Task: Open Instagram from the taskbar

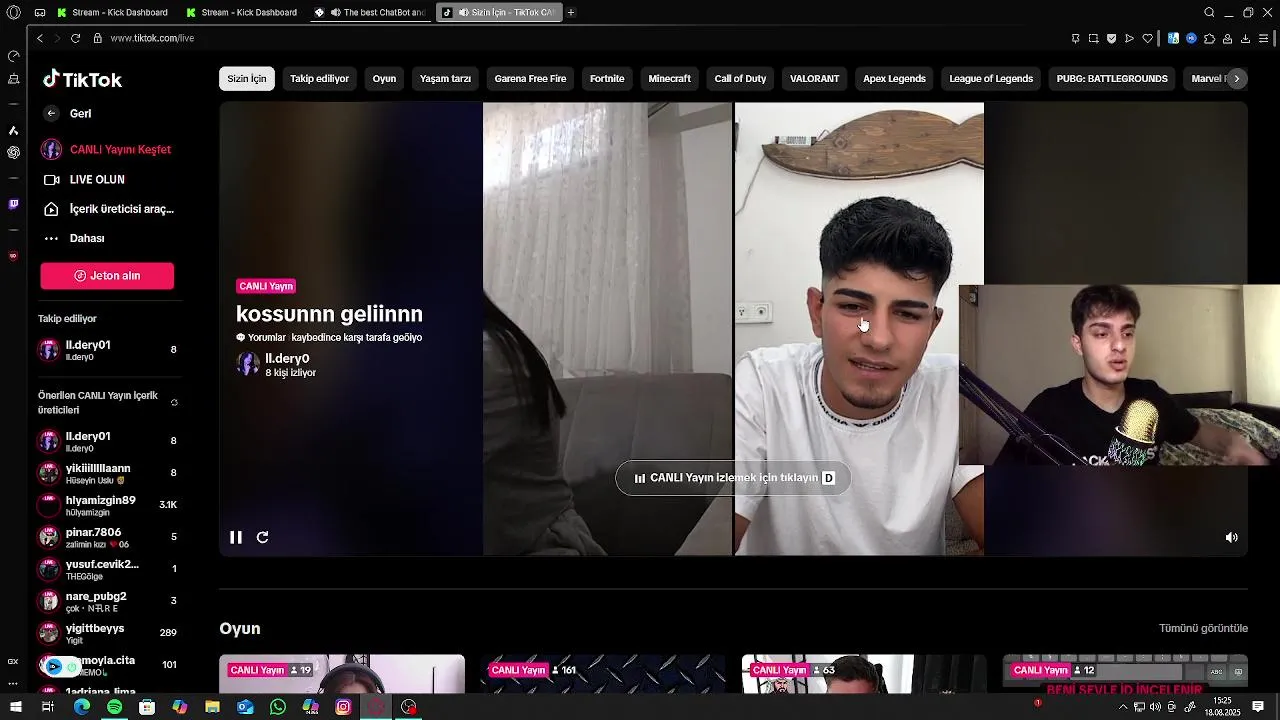Action: click(x=343, y=707)
